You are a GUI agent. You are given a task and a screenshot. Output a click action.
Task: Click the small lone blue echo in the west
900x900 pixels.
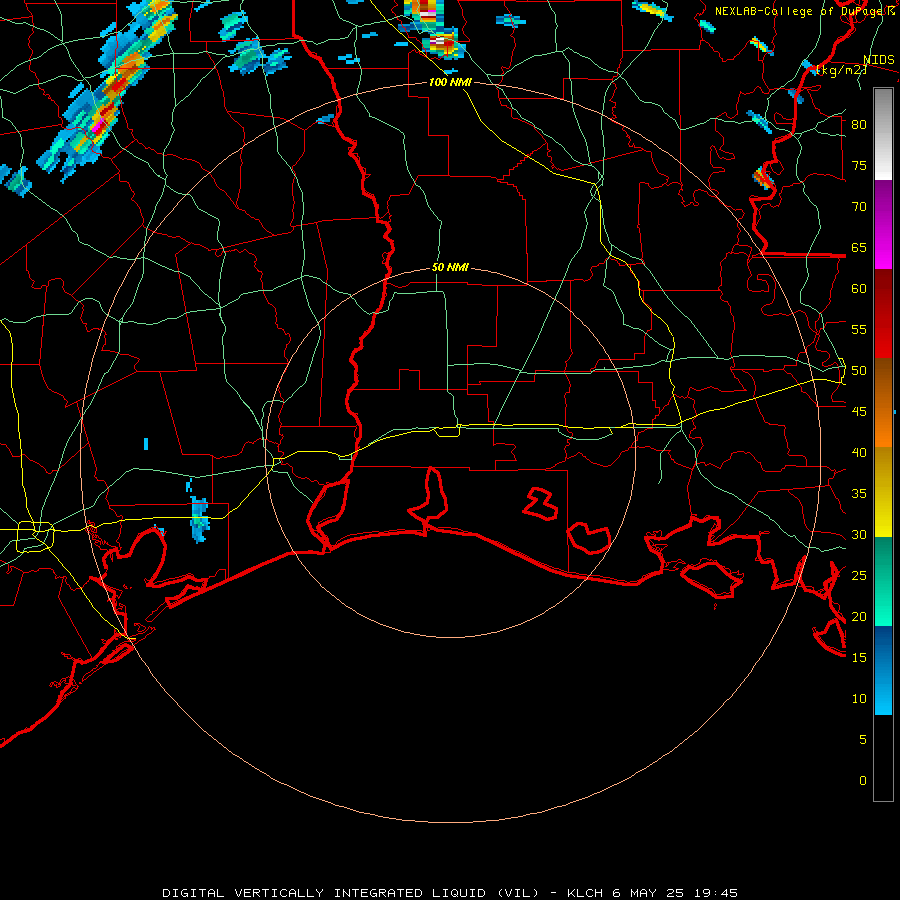(x=146, y=444)
